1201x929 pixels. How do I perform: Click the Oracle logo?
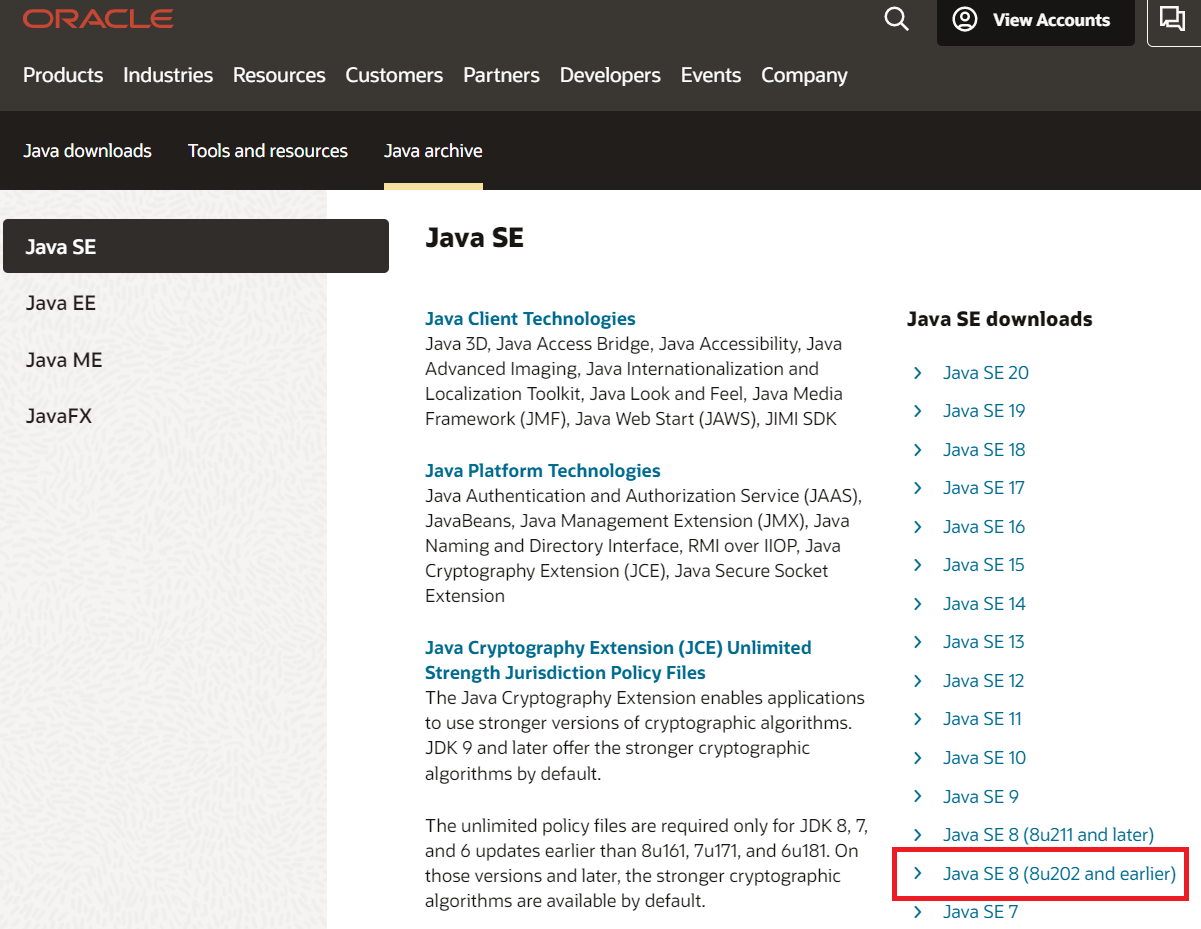click(x=98, y=19)
